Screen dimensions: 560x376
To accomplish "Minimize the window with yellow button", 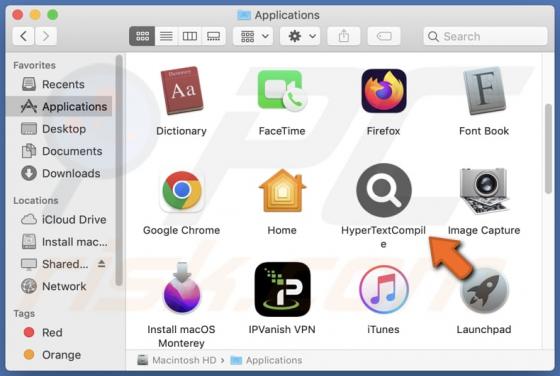I will point(35,15).
